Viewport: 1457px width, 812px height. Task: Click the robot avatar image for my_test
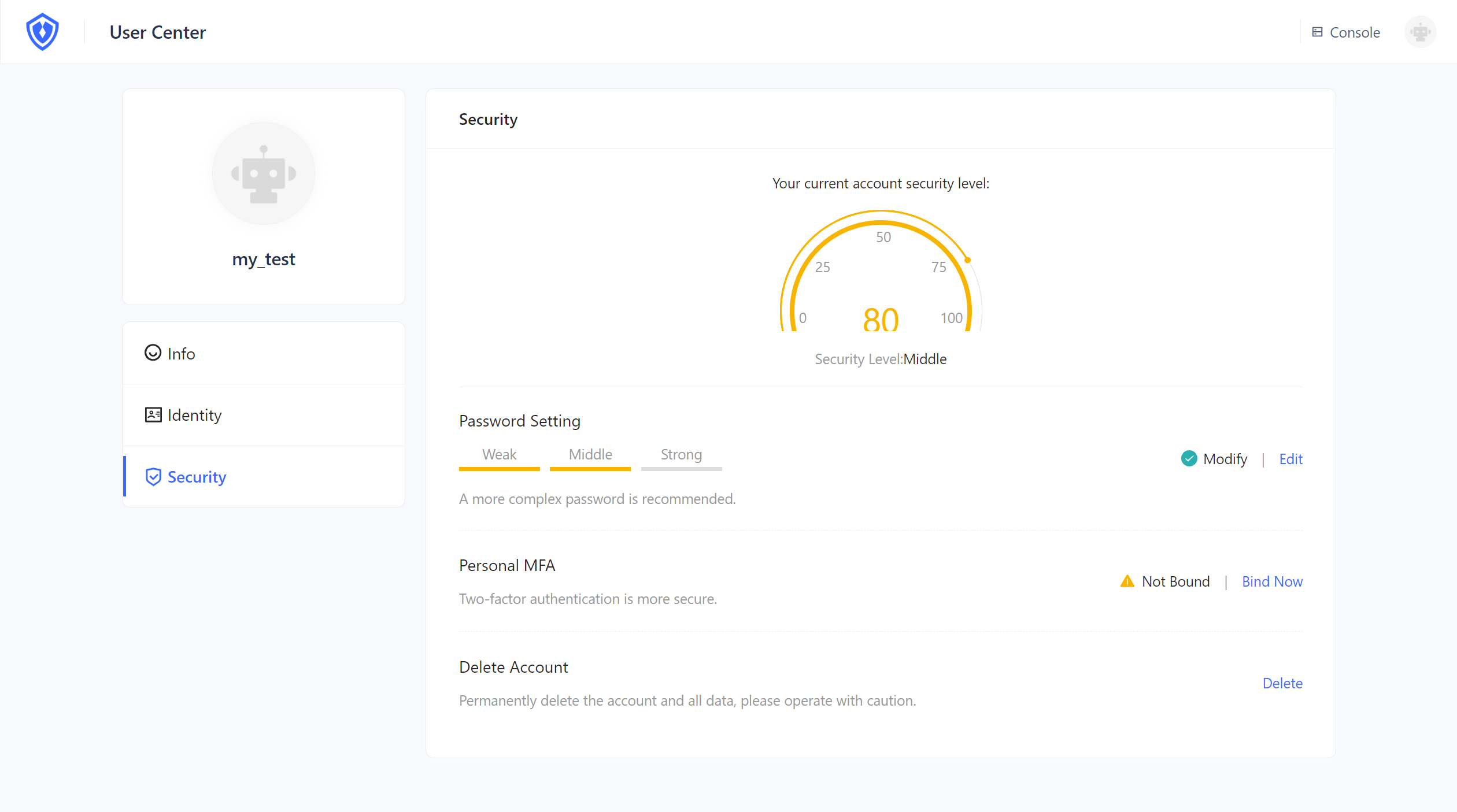pyautogui.click(x=263, y=173)
